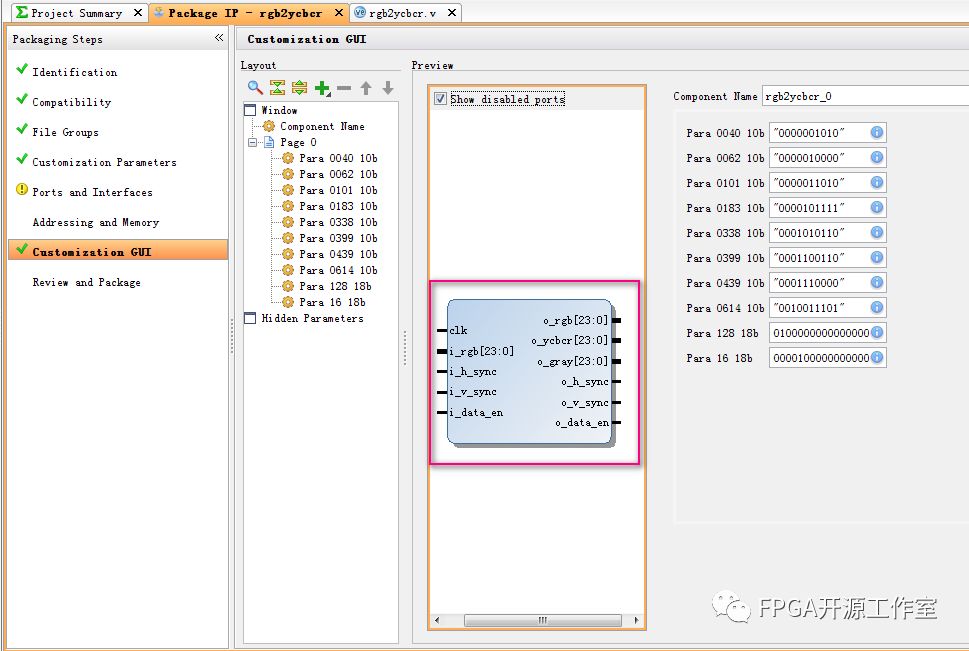
Task: Click info icon beside Para 0040 10b field
Action: [877, 133]
